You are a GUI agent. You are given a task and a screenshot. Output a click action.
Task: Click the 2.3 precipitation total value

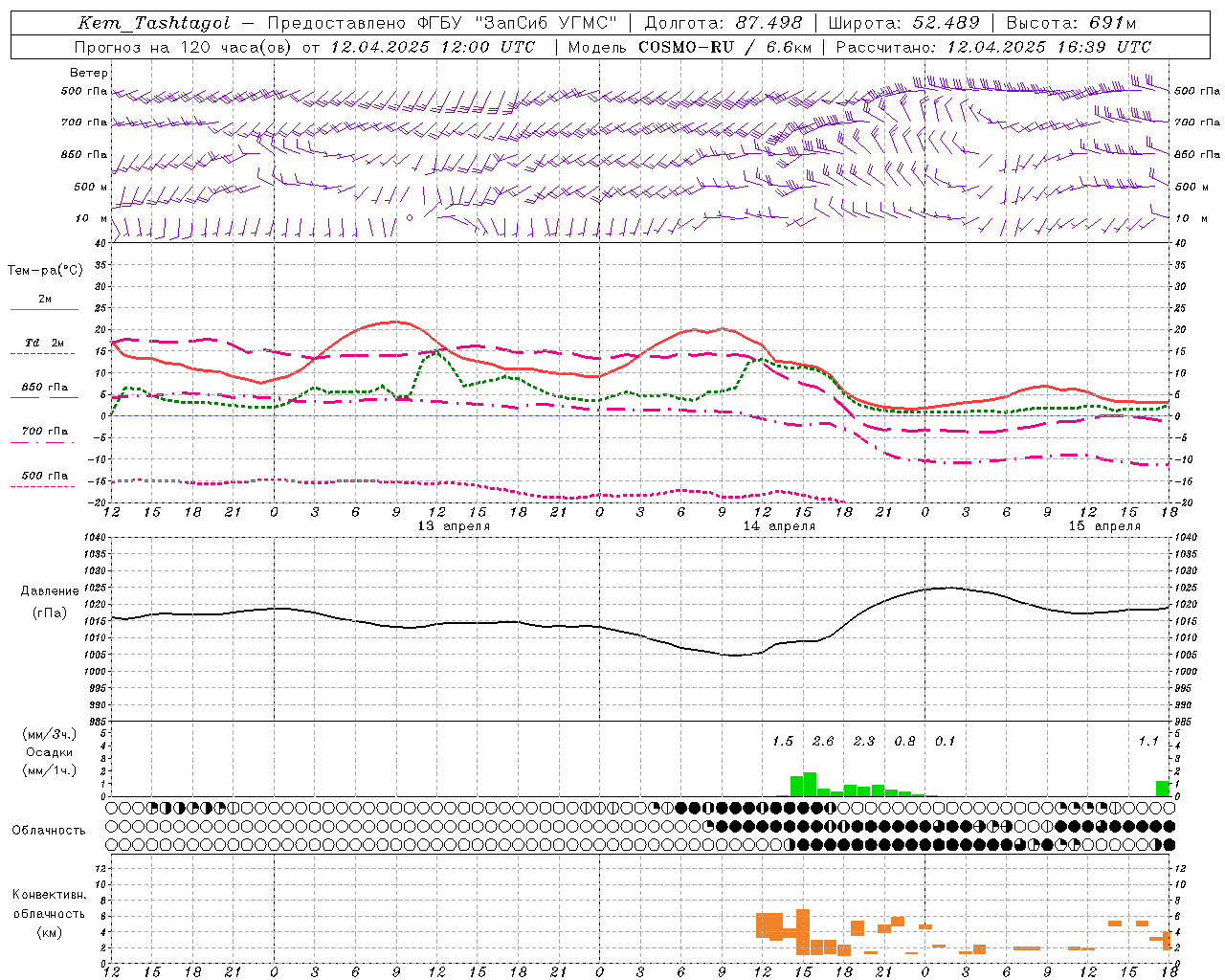point(864,741)
